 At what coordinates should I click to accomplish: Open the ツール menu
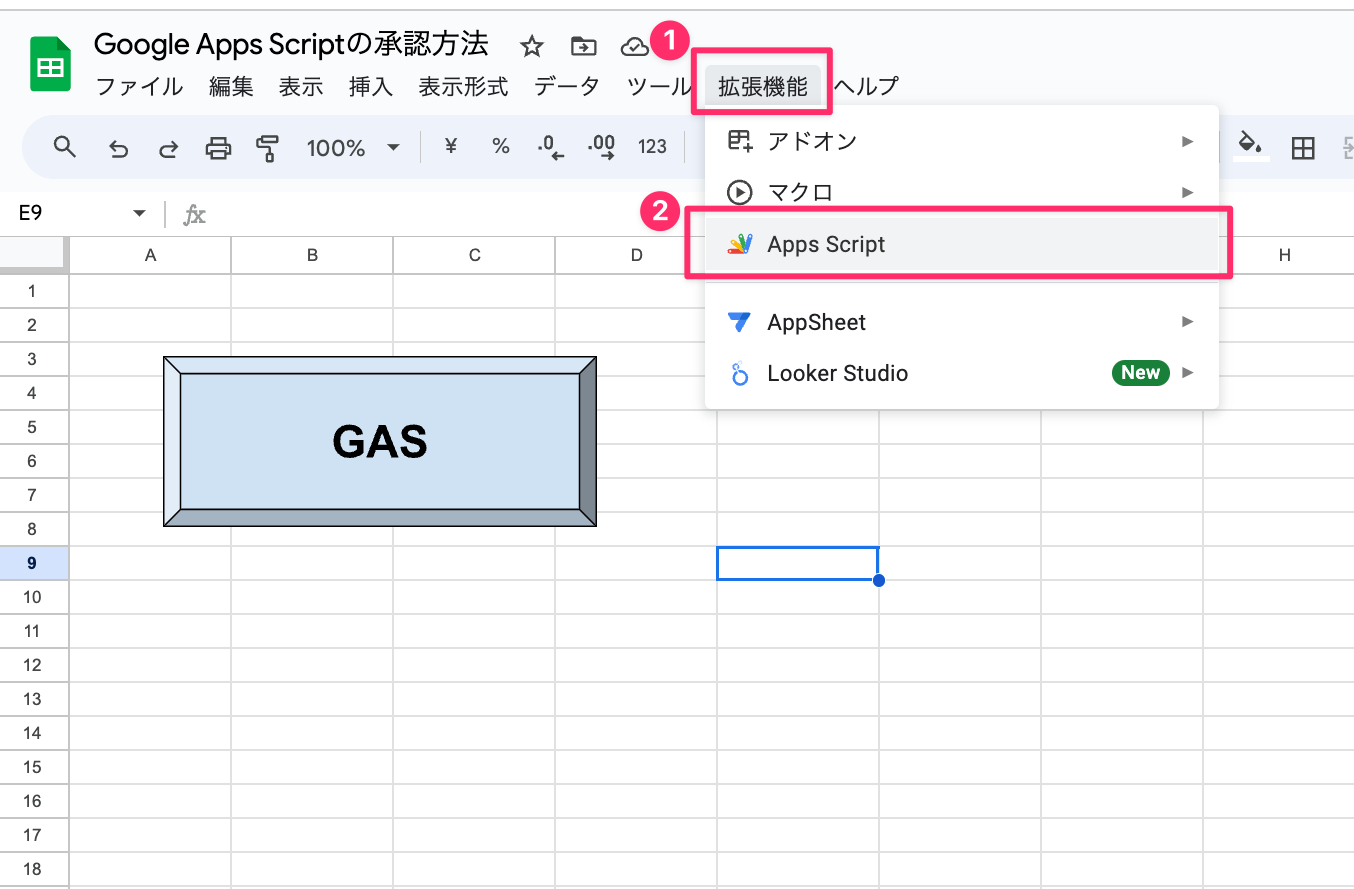pos(659,87)
